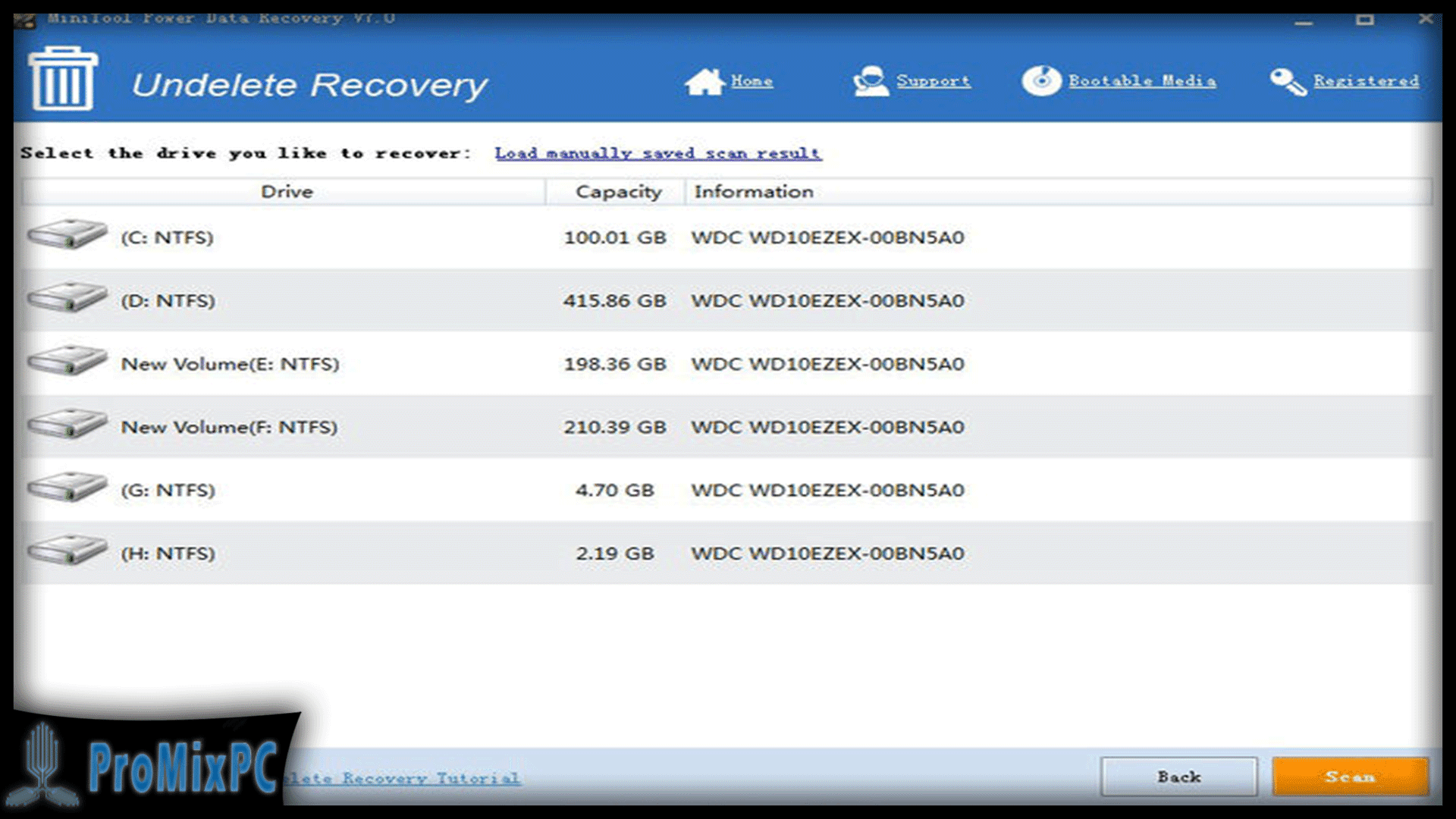Open the Recovery Tutorial link at bottom
The image size is (1456, 819).
(x=403, y=778)
